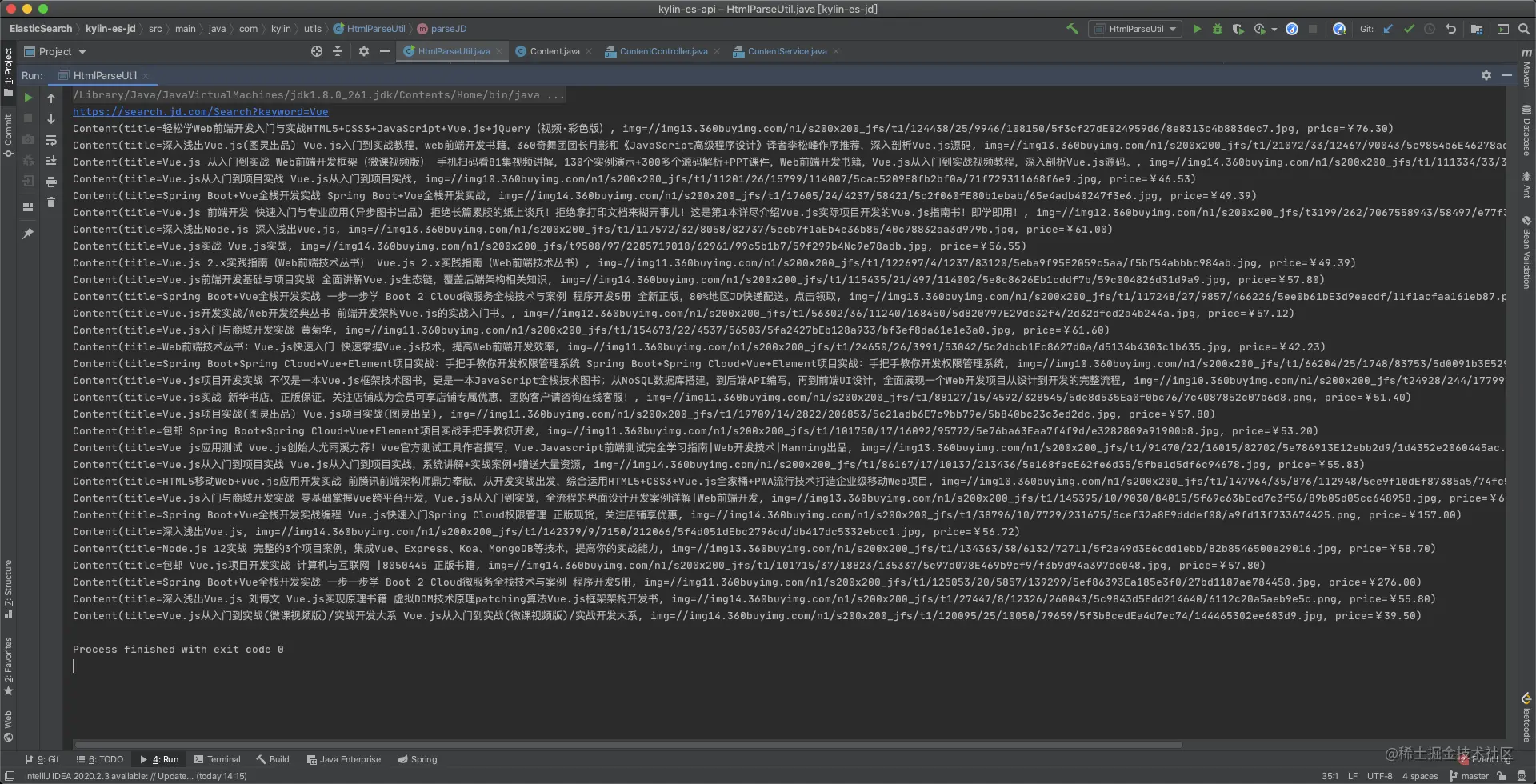The image size is (1536, 784).
Task: Show Git history clock icon
Action: pyautogui.click(x=1430, y=29)
